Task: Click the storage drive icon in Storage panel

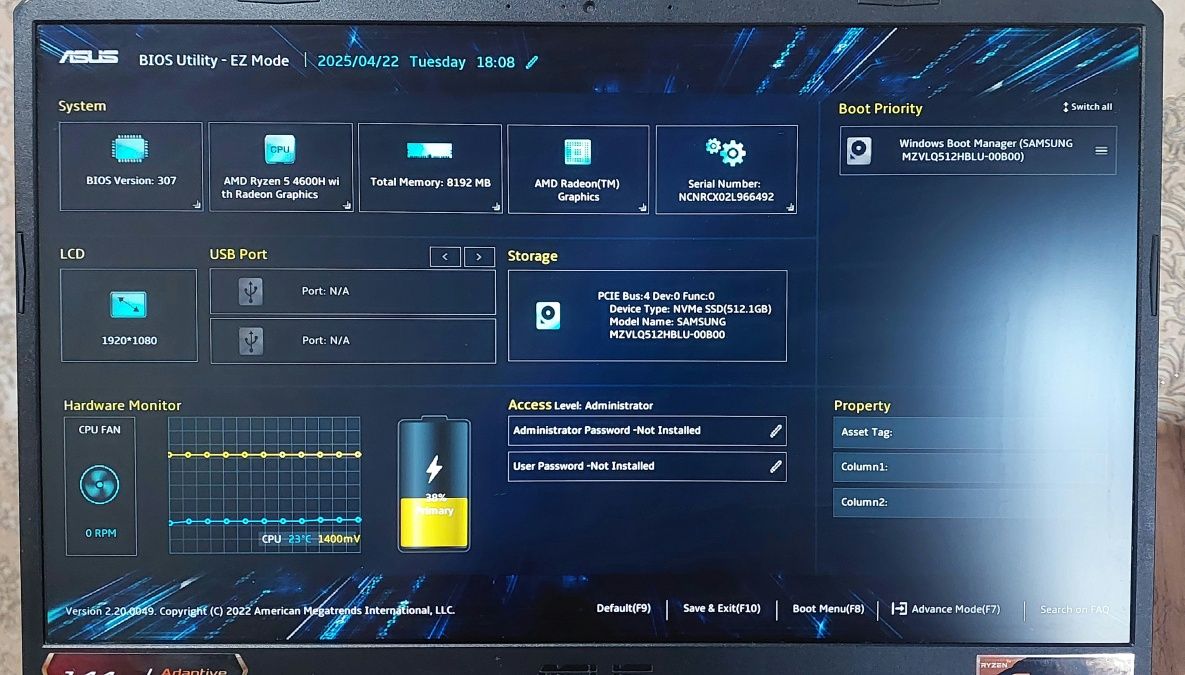Action: (548, 314)
